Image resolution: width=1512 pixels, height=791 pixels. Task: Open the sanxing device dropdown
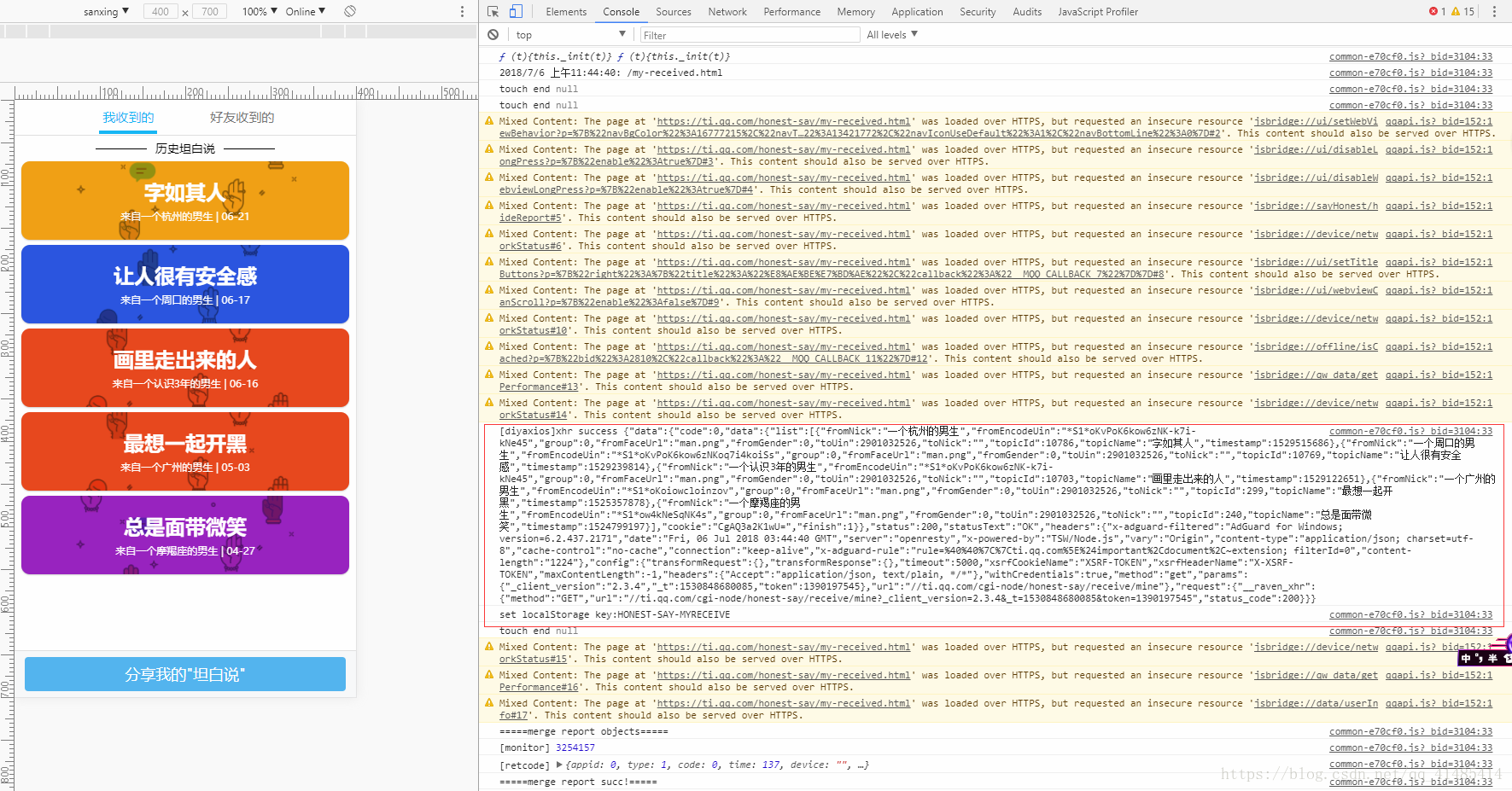[106, 11]
